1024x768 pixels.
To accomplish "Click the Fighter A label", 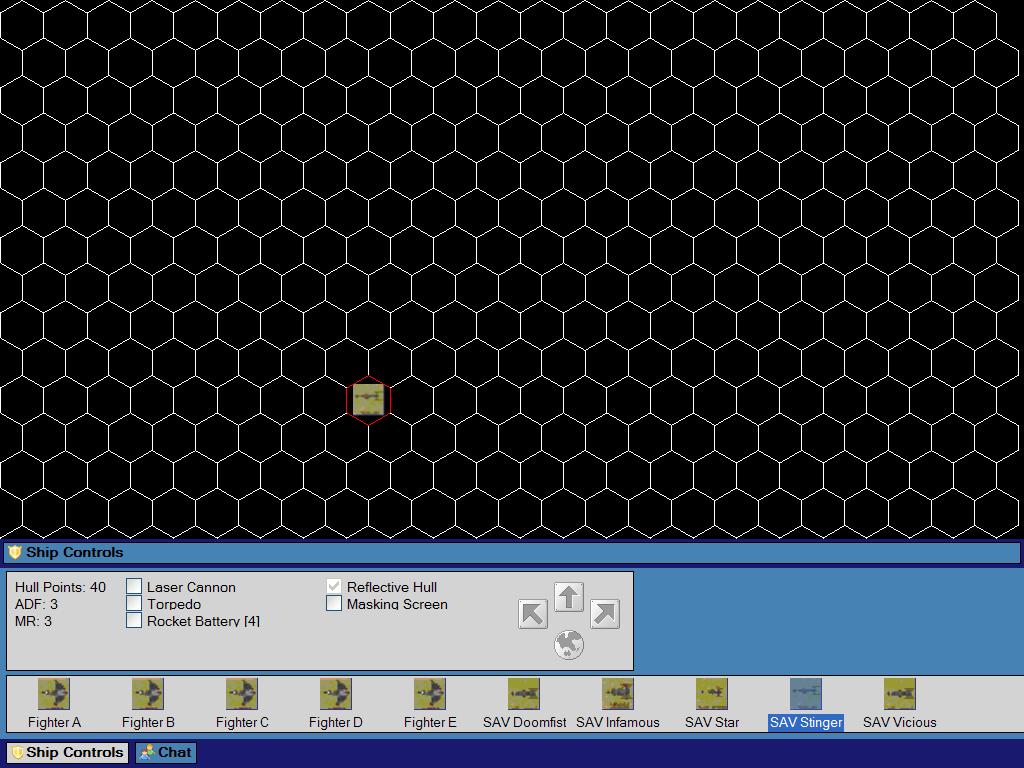I will [54, 722].
